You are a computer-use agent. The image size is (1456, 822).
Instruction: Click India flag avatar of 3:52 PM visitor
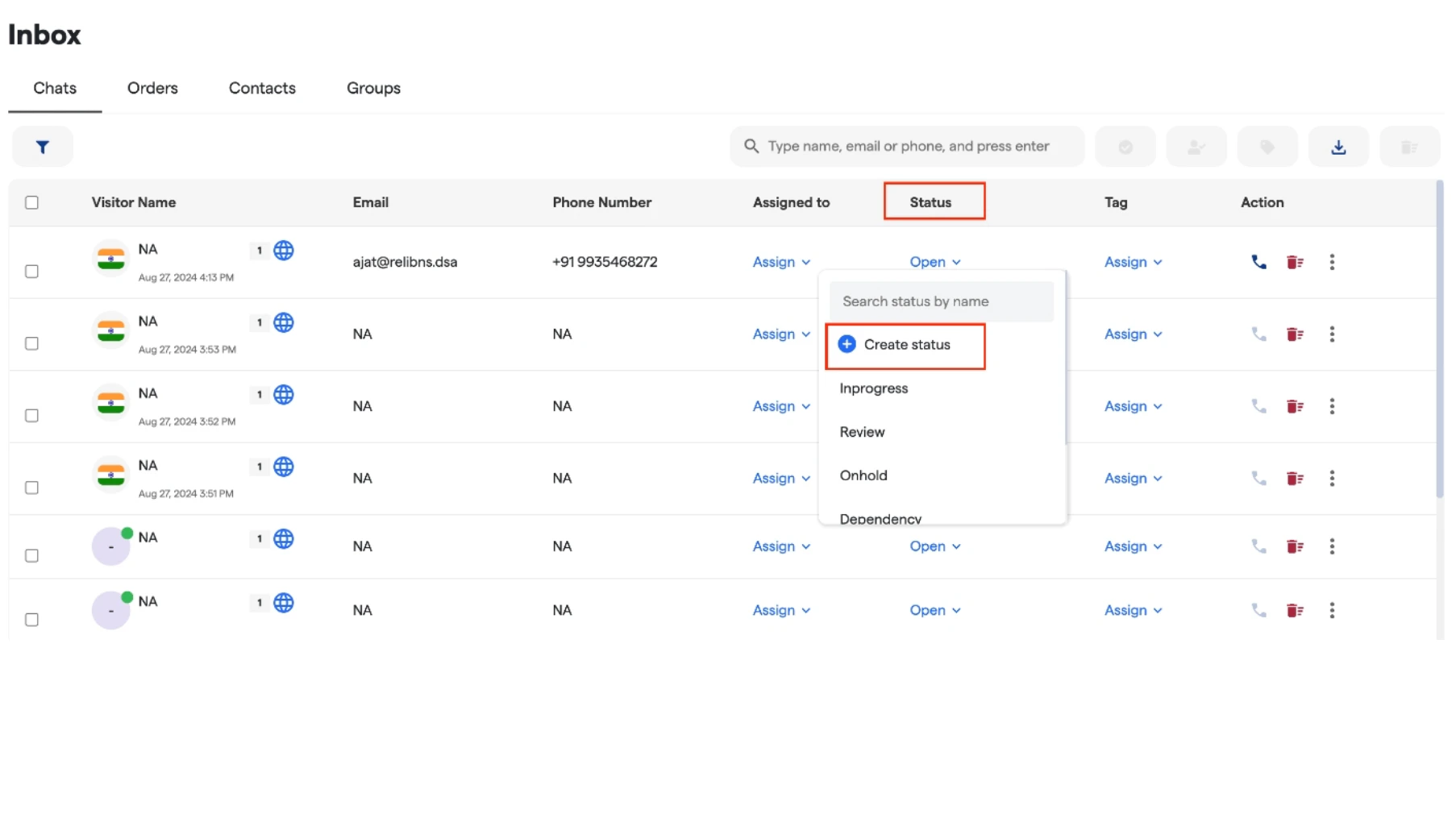110,403
